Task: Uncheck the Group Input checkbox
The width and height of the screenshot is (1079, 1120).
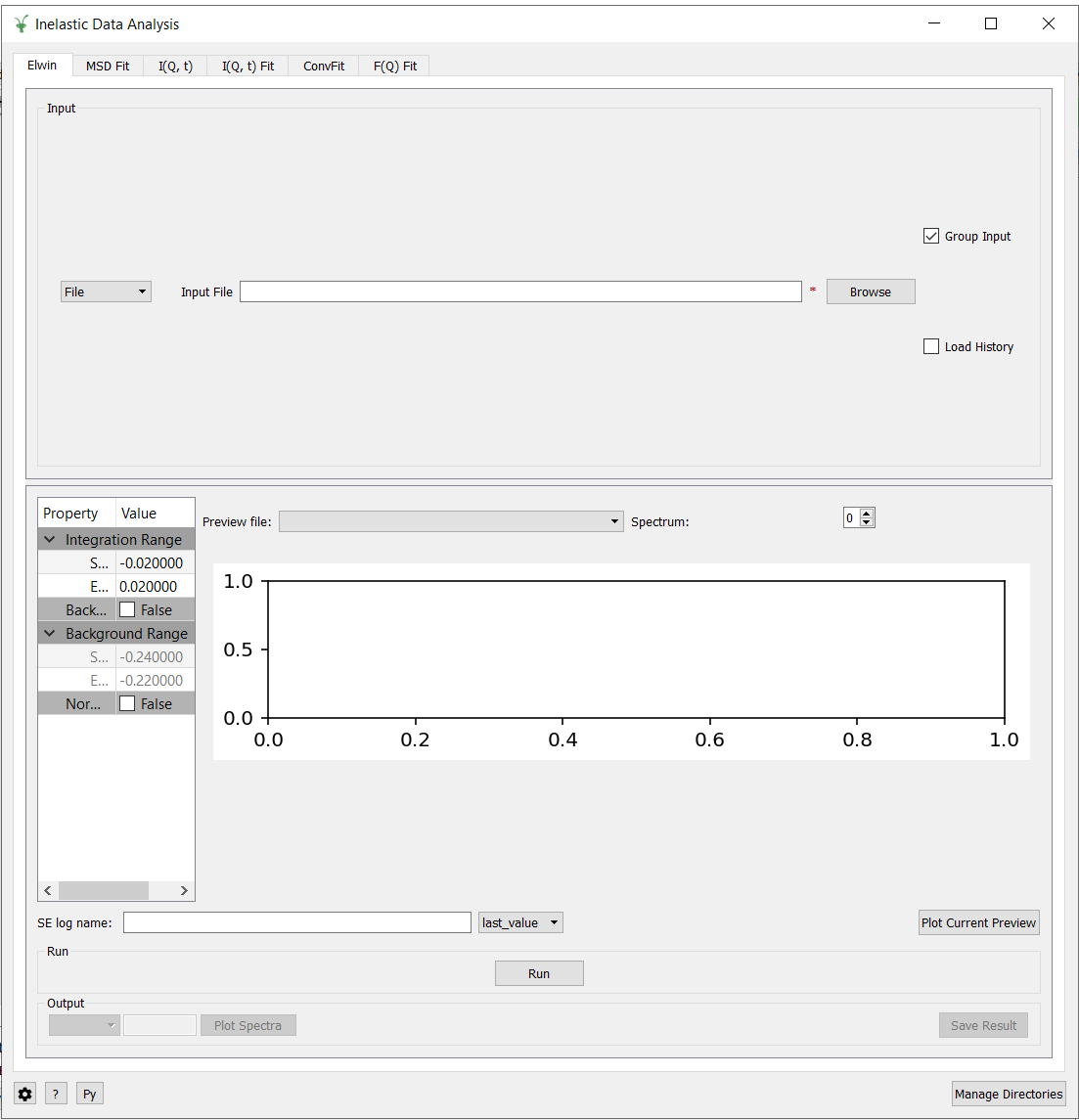Action: [931, 236]
